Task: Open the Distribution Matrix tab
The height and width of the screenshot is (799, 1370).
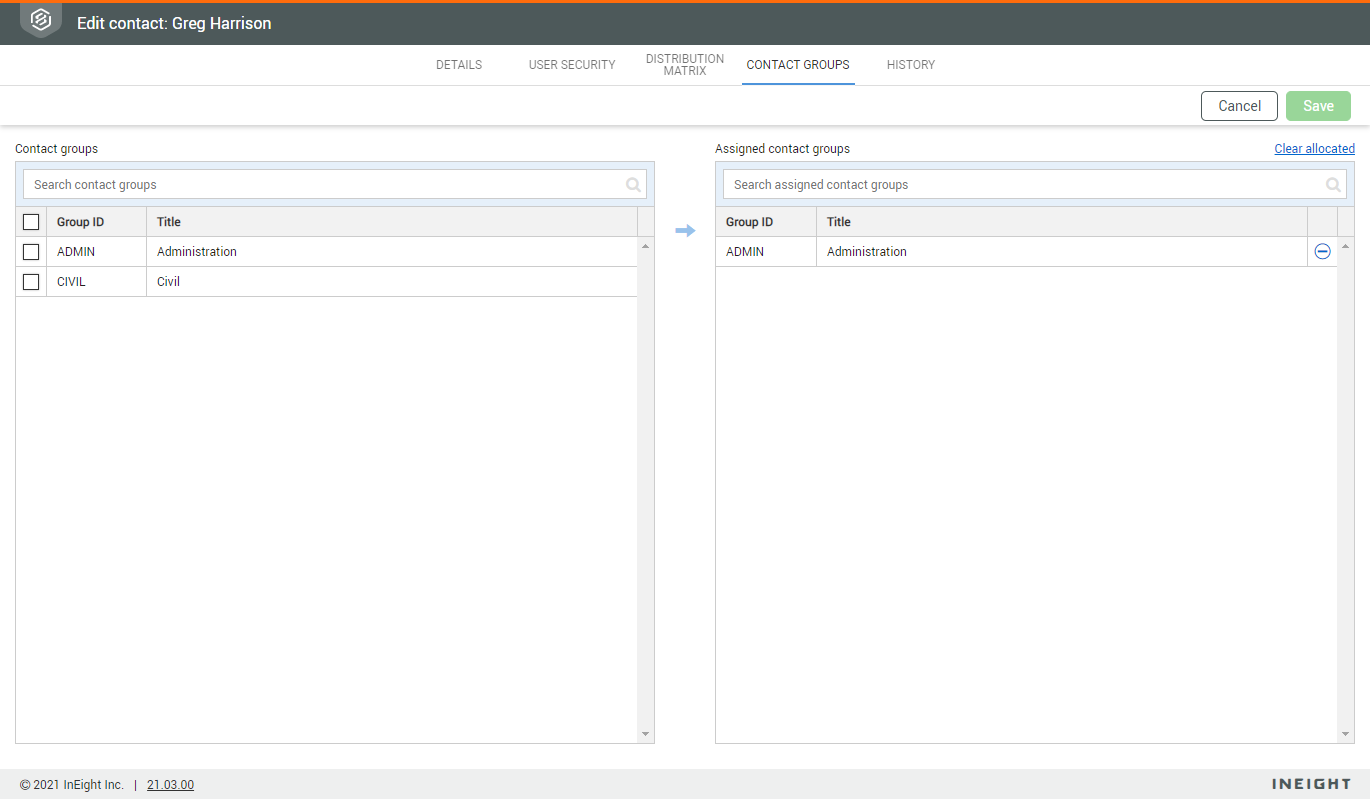Action: pyautogui.click(x=685, y=65)
